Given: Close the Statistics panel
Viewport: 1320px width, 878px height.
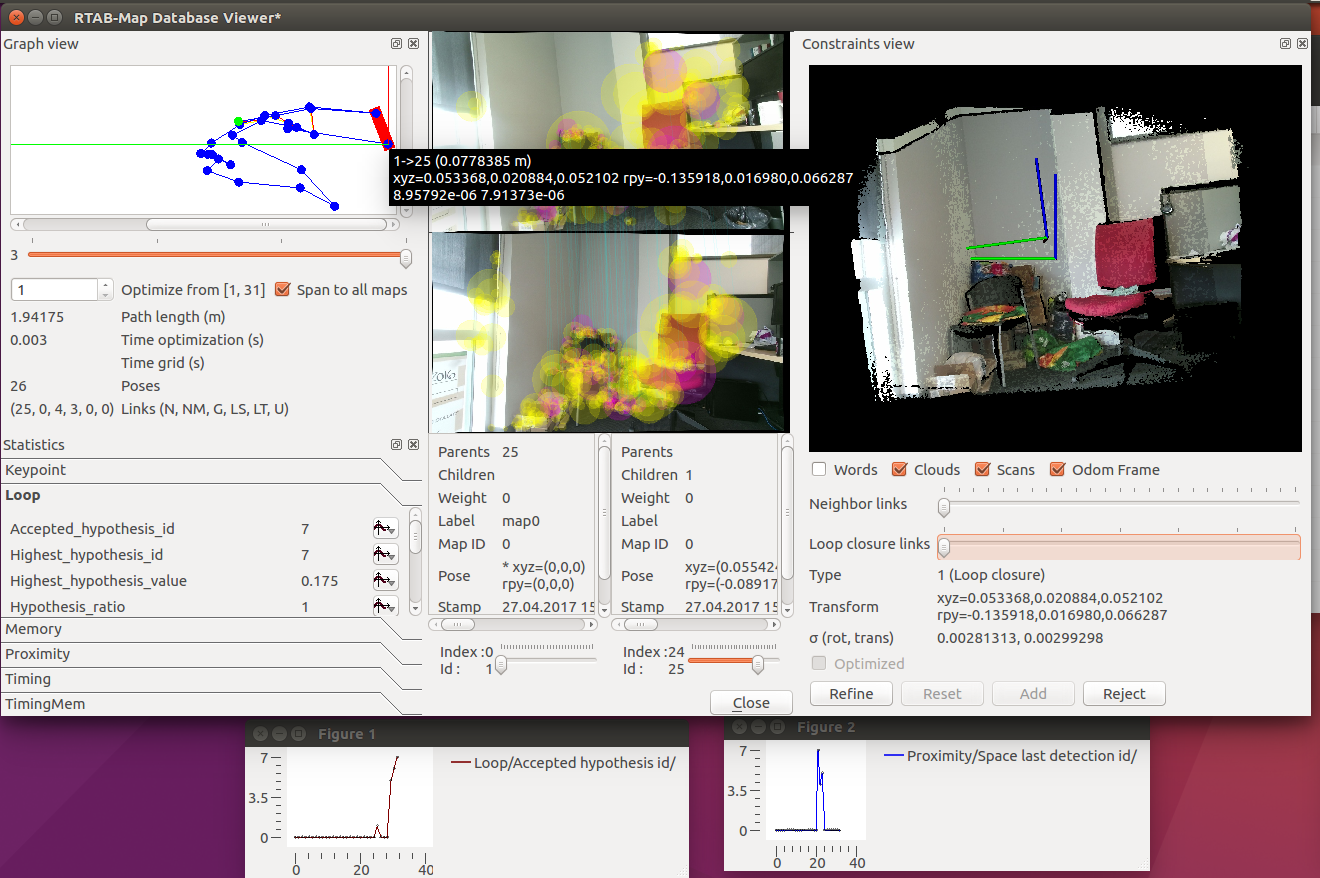Looking at the screenshot, I should point(414,444).
